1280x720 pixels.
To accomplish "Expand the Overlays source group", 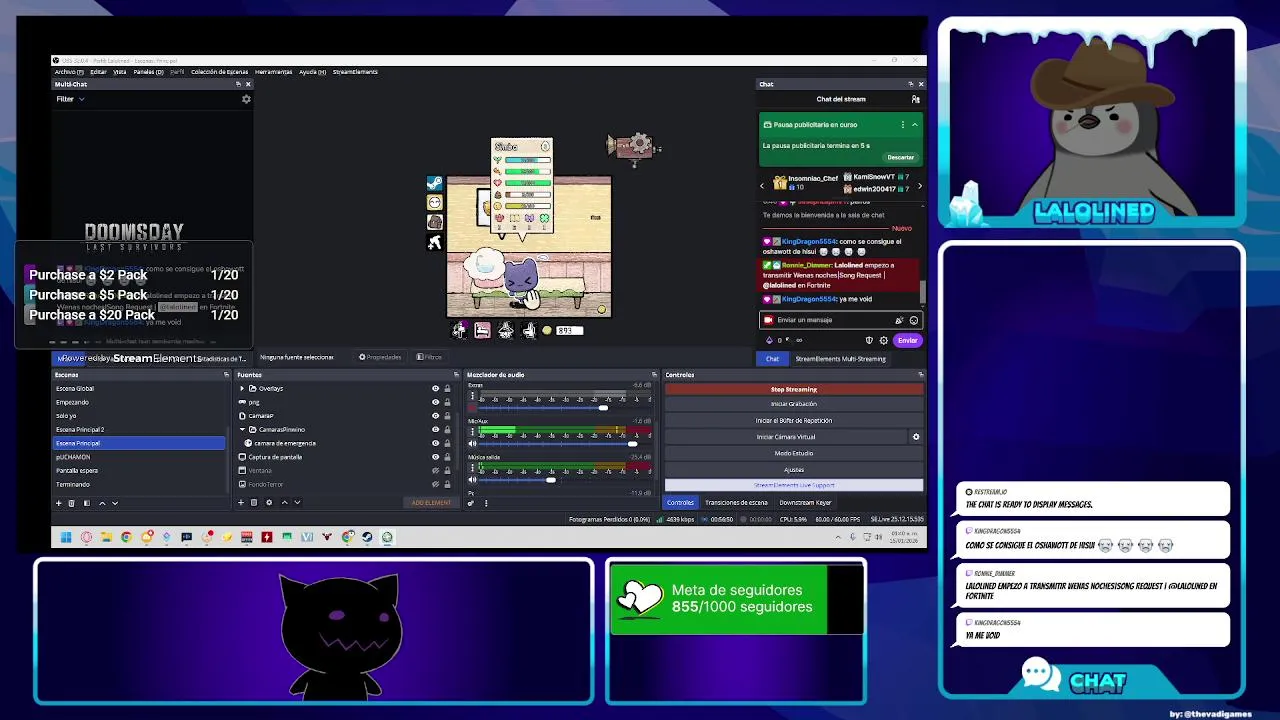I will pos(242,388).
